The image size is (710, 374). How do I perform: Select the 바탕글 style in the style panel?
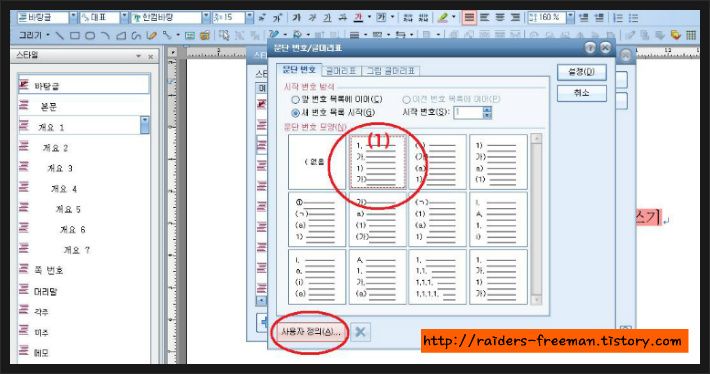pyautogui.click(x=84, y=85)
